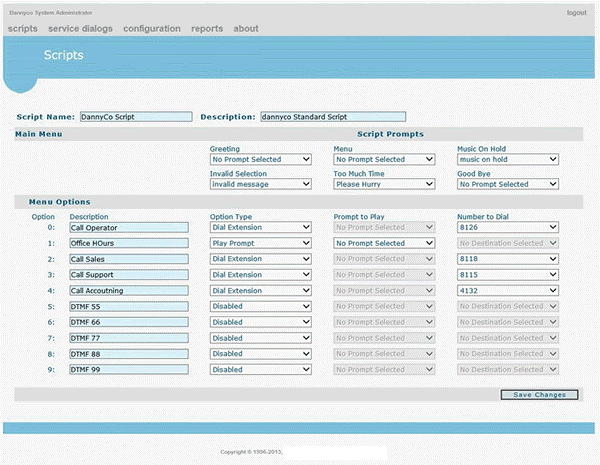Click the DTMF 99 description field
600x465 pixels.
(129, 370)
